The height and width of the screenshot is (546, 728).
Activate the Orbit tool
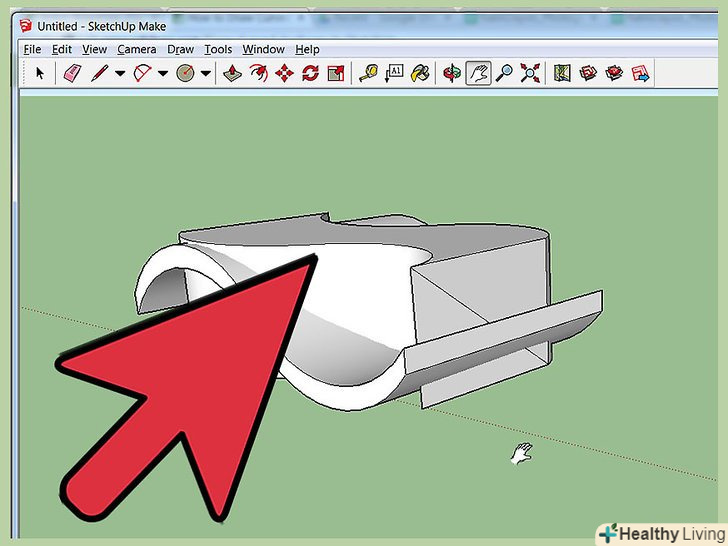coord(453,73)
